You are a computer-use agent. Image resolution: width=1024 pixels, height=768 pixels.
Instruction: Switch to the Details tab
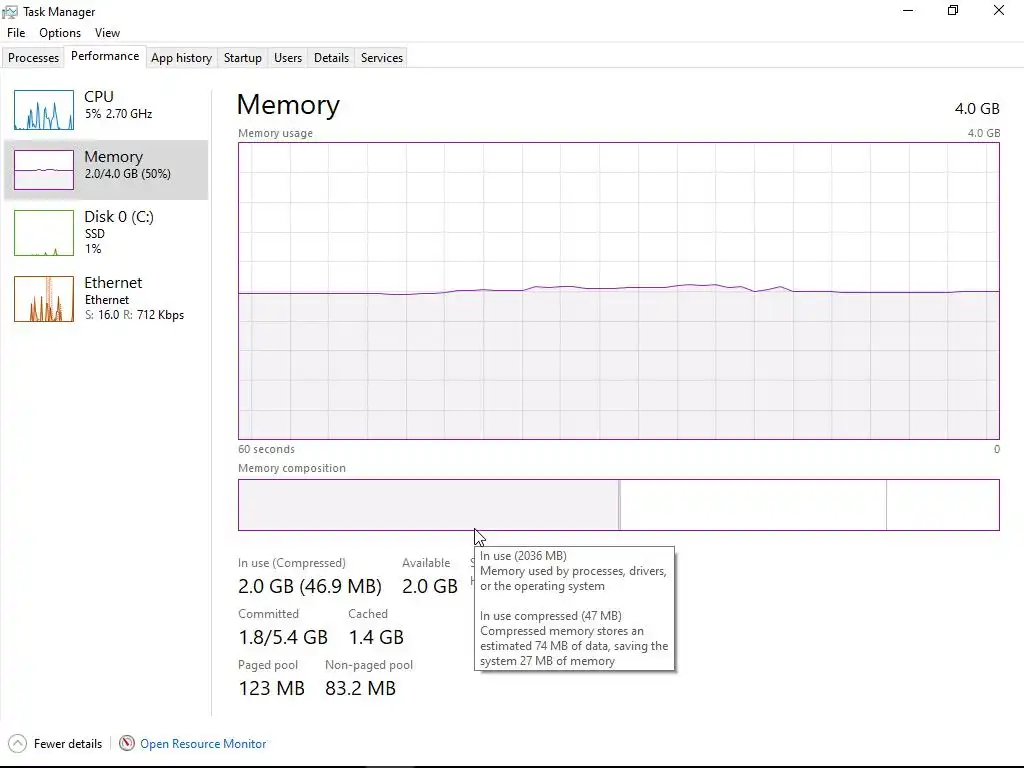pos(331,58)
